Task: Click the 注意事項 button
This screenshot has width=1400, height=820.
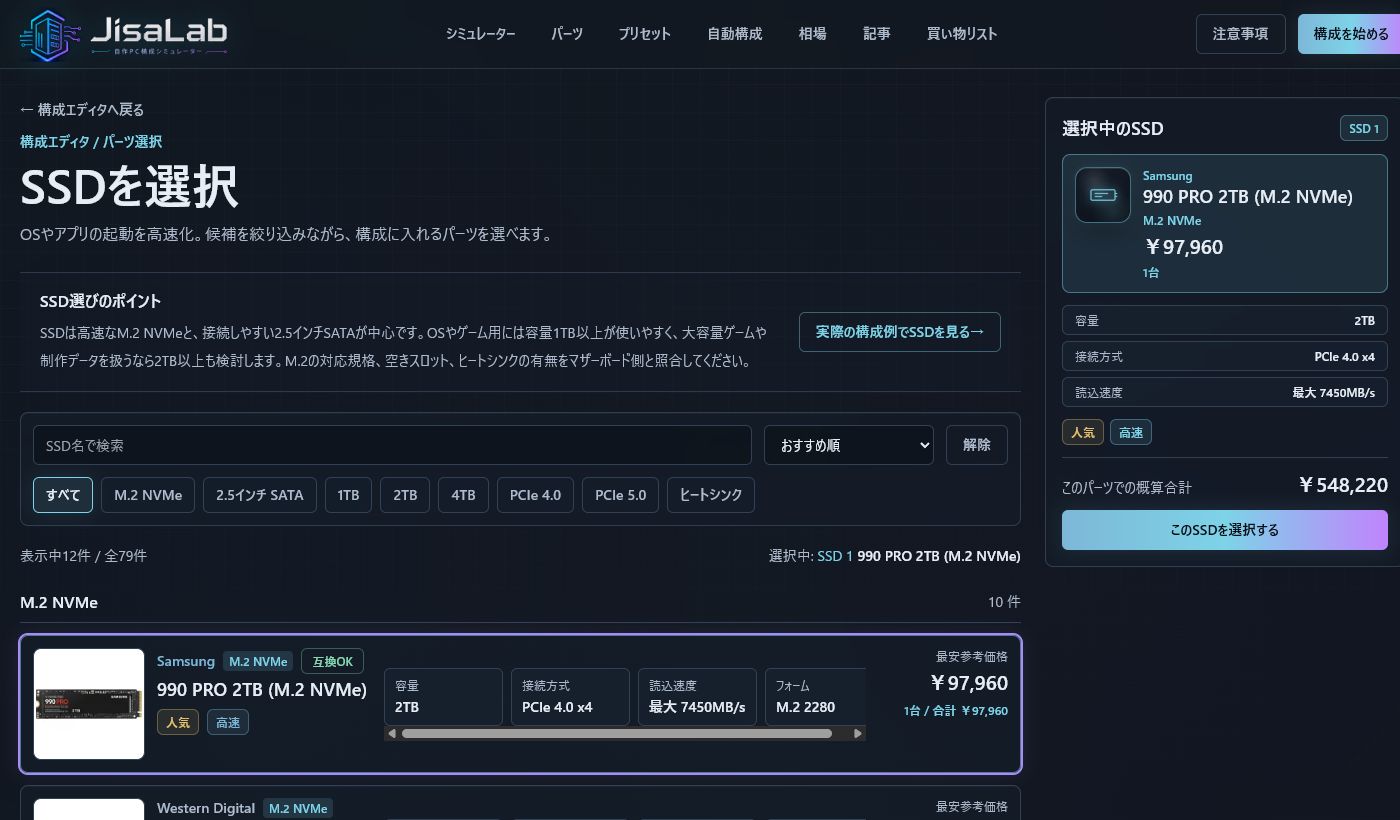Action: [1241, 34]
